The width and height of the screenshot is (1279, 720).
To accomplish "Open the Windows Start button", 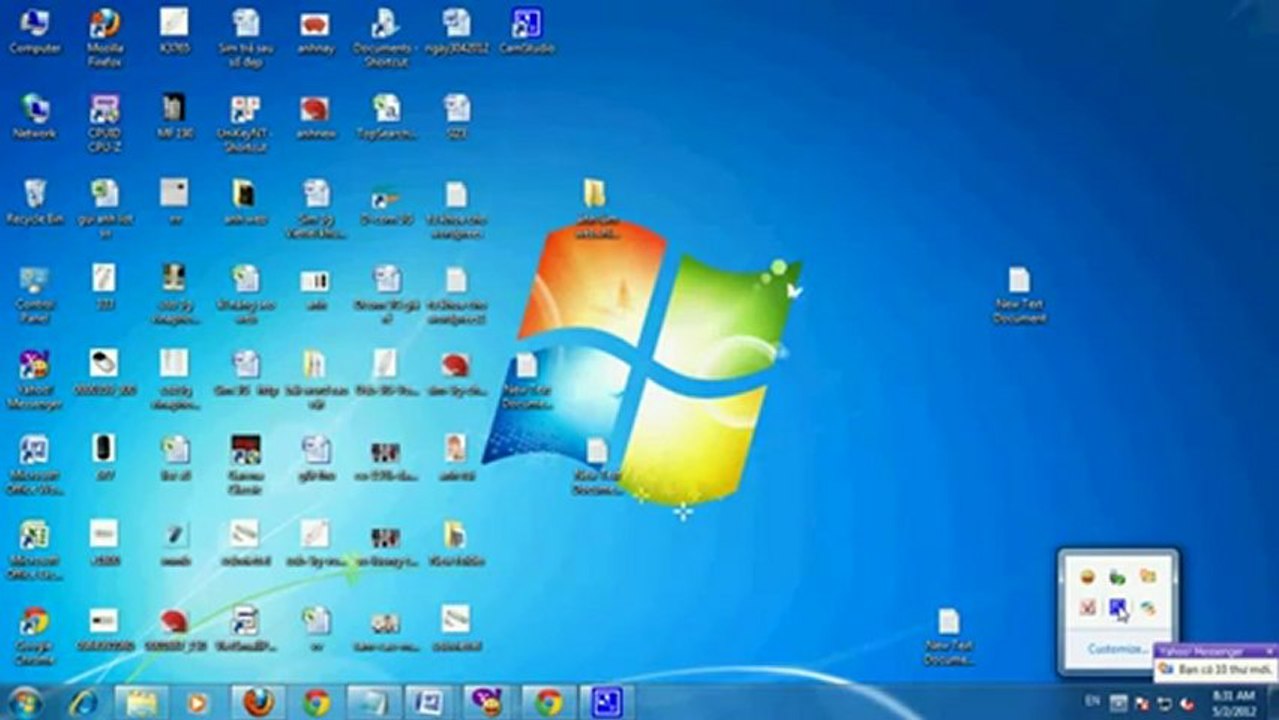I will click(x=25, y=703).
